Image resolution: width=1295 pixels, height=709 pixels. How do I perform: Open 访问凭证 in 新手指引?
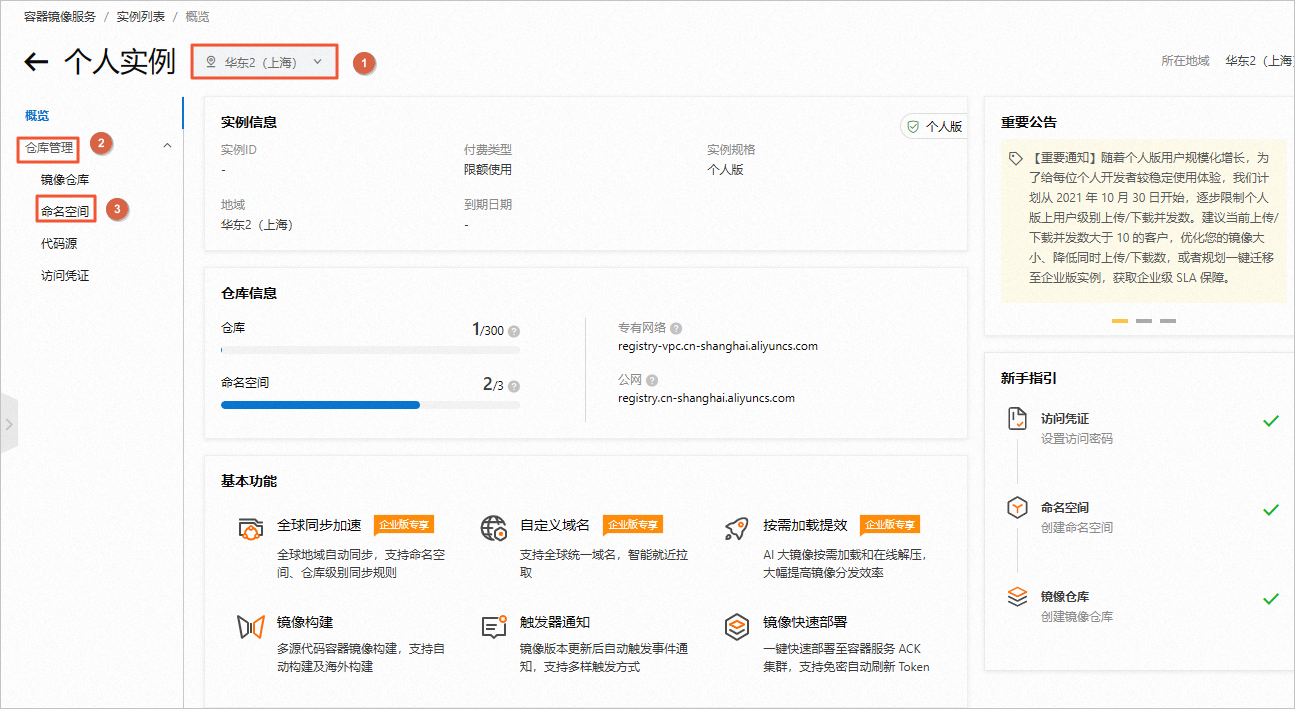(1065, 419)
